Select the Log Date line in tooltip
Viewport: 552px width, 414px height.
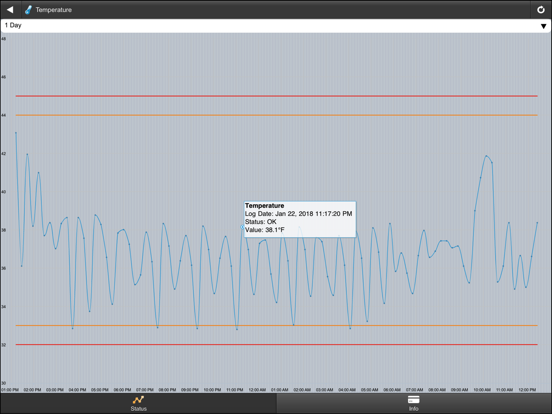pos(299,214)
